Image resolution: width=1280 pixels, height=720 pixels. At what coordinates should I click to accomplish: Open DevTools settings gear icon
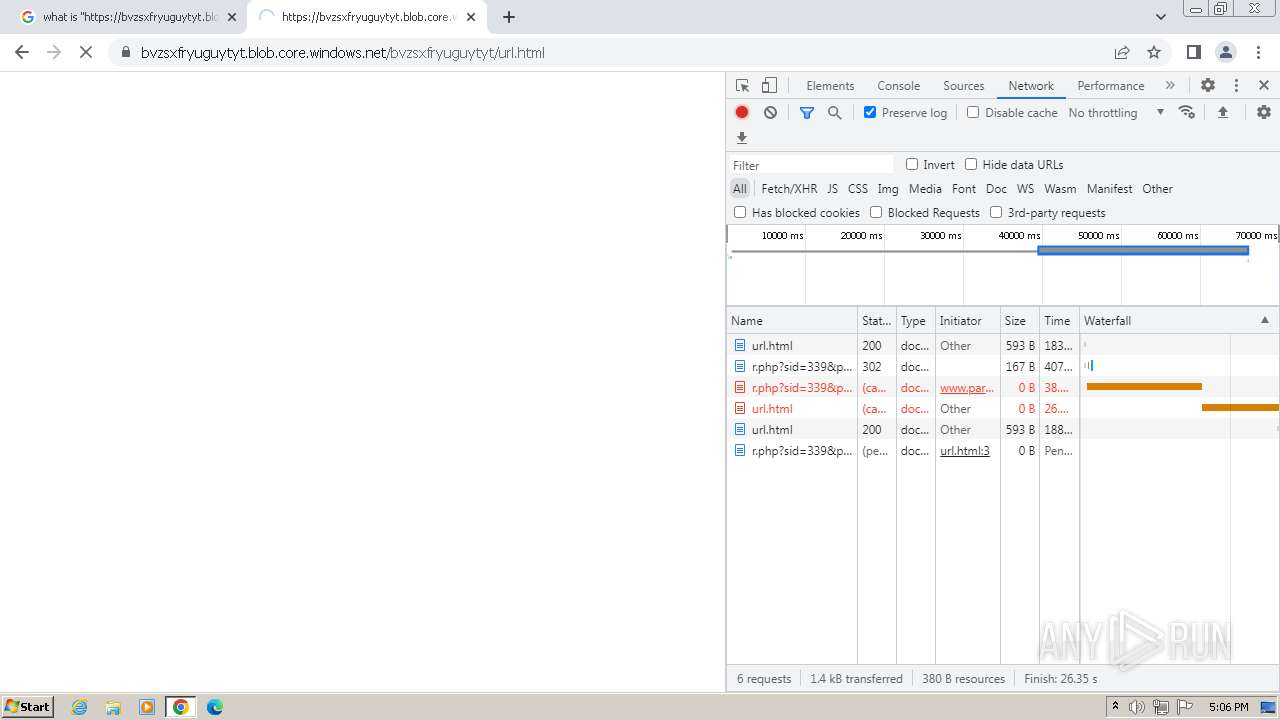click(x=1208, y=86)
